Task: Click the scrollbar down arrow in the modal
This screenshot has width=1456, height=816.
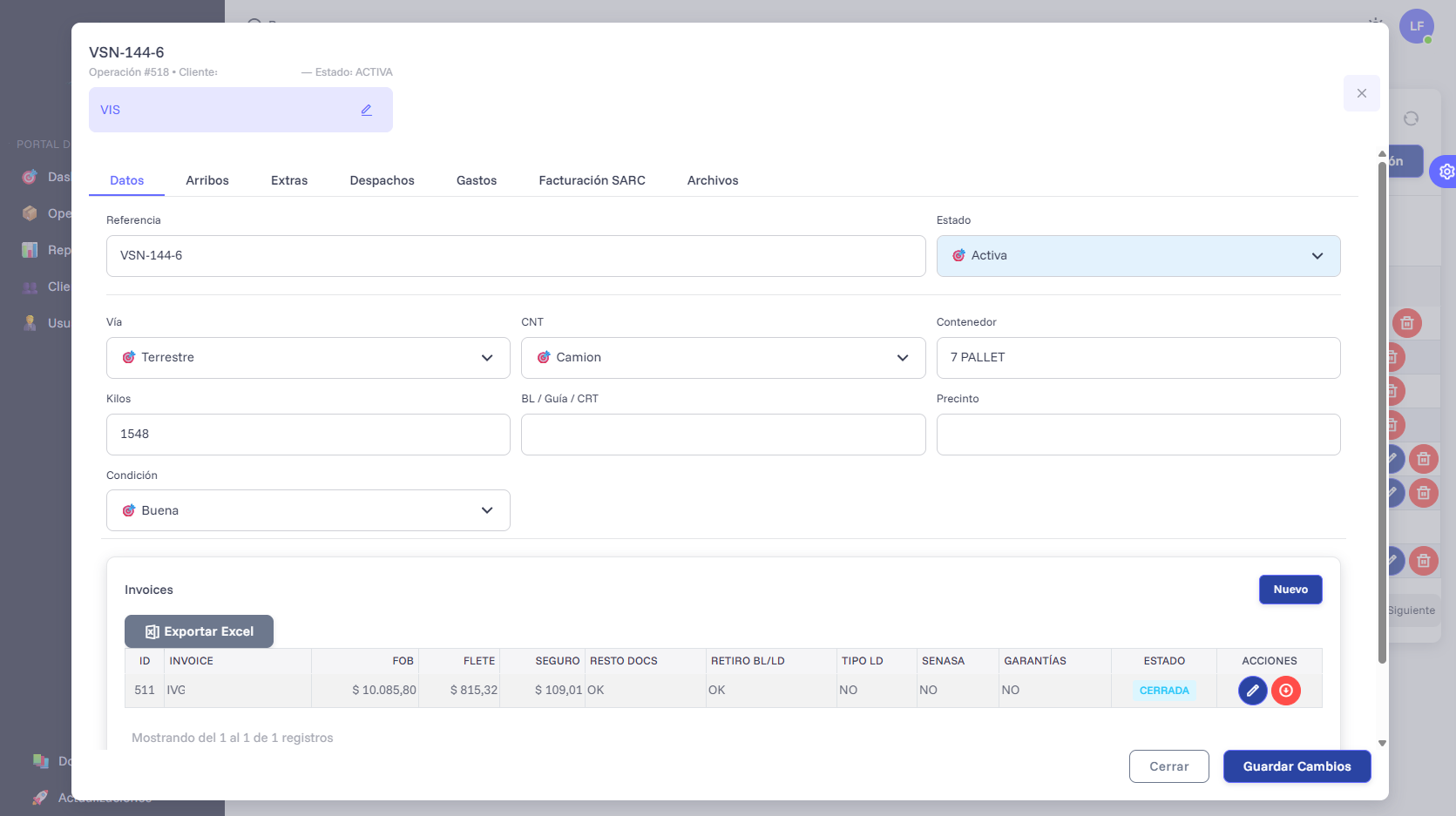Action: coord(1382,744)
